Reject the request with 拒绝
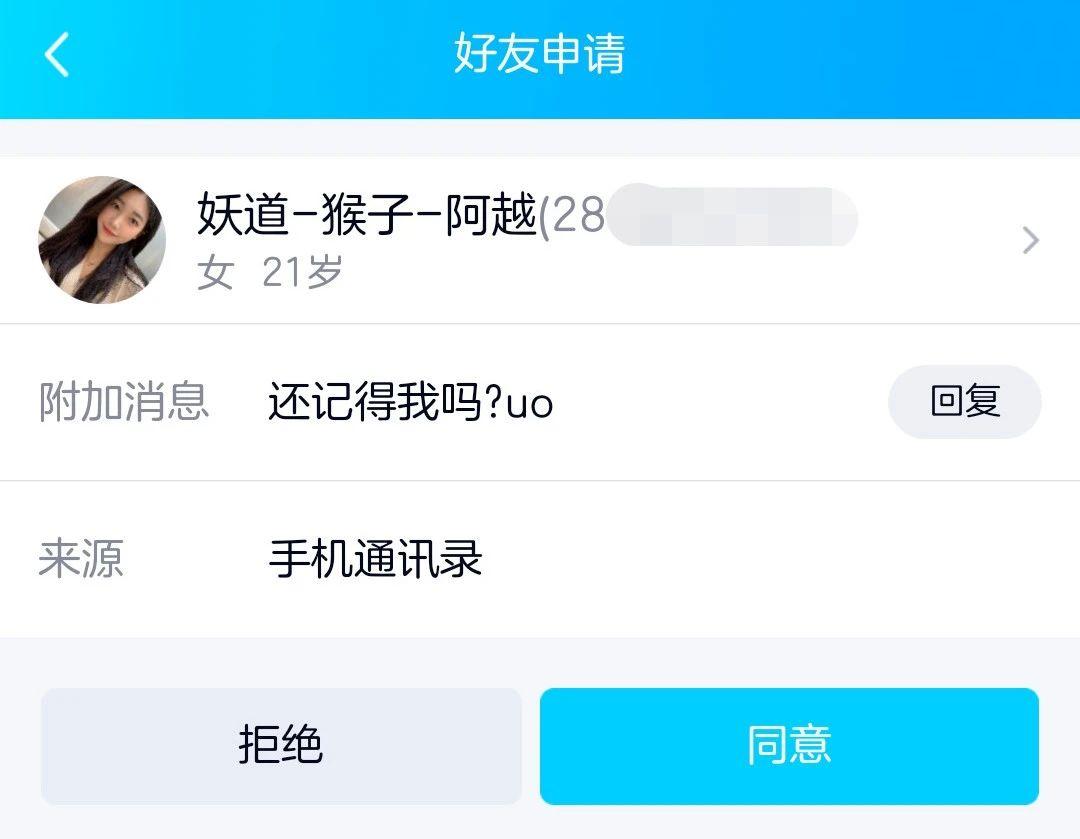Viewport: 1080px width, 839px height. (x=281, y=745)
